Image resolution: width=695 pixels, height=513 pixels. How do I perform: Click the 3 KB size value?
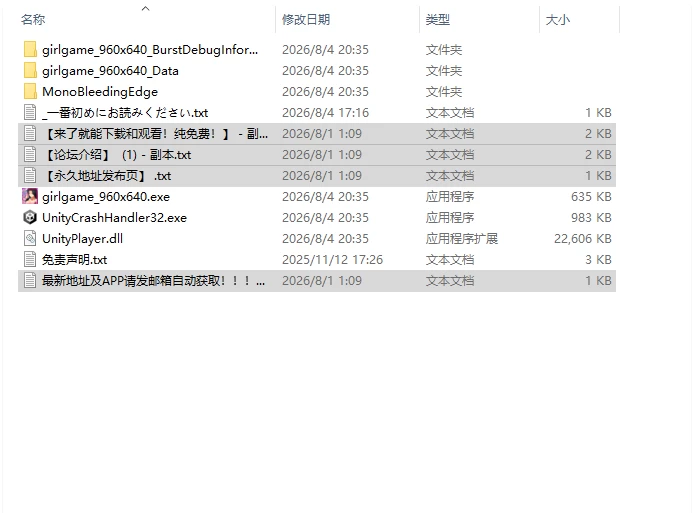pyautogui.click(x=598, y=259)
